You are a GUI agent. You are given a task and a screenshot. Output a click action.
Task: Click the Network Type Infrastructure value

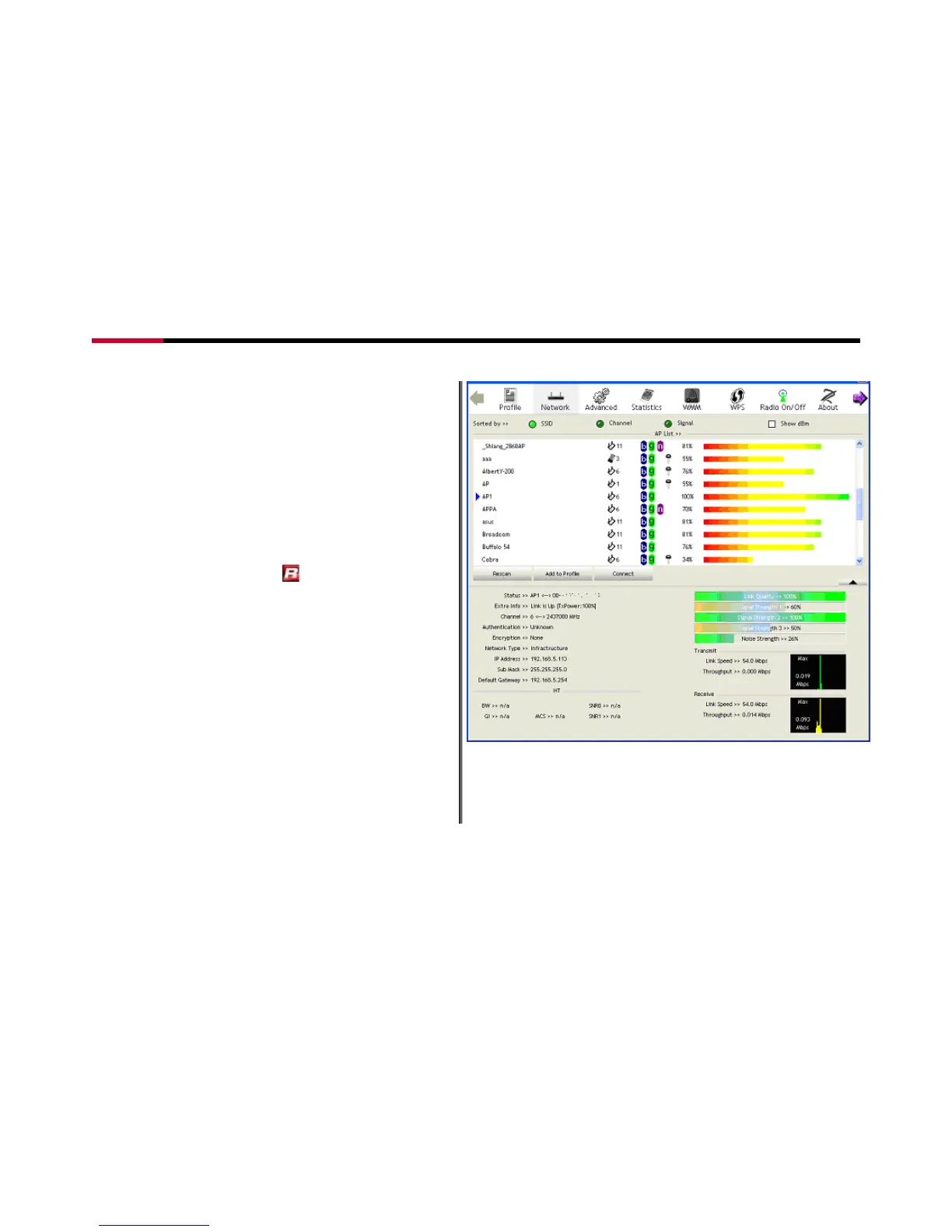(549, 649)
